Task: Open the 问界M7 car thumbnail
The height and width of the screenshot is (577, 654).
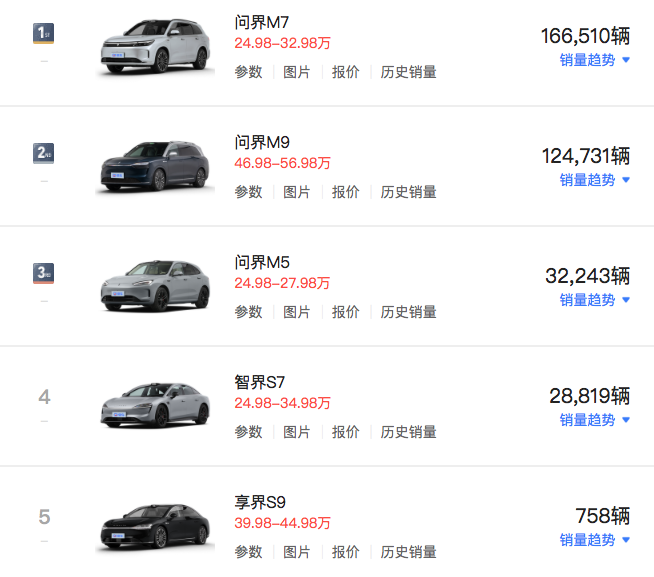Action: point(155,47)
